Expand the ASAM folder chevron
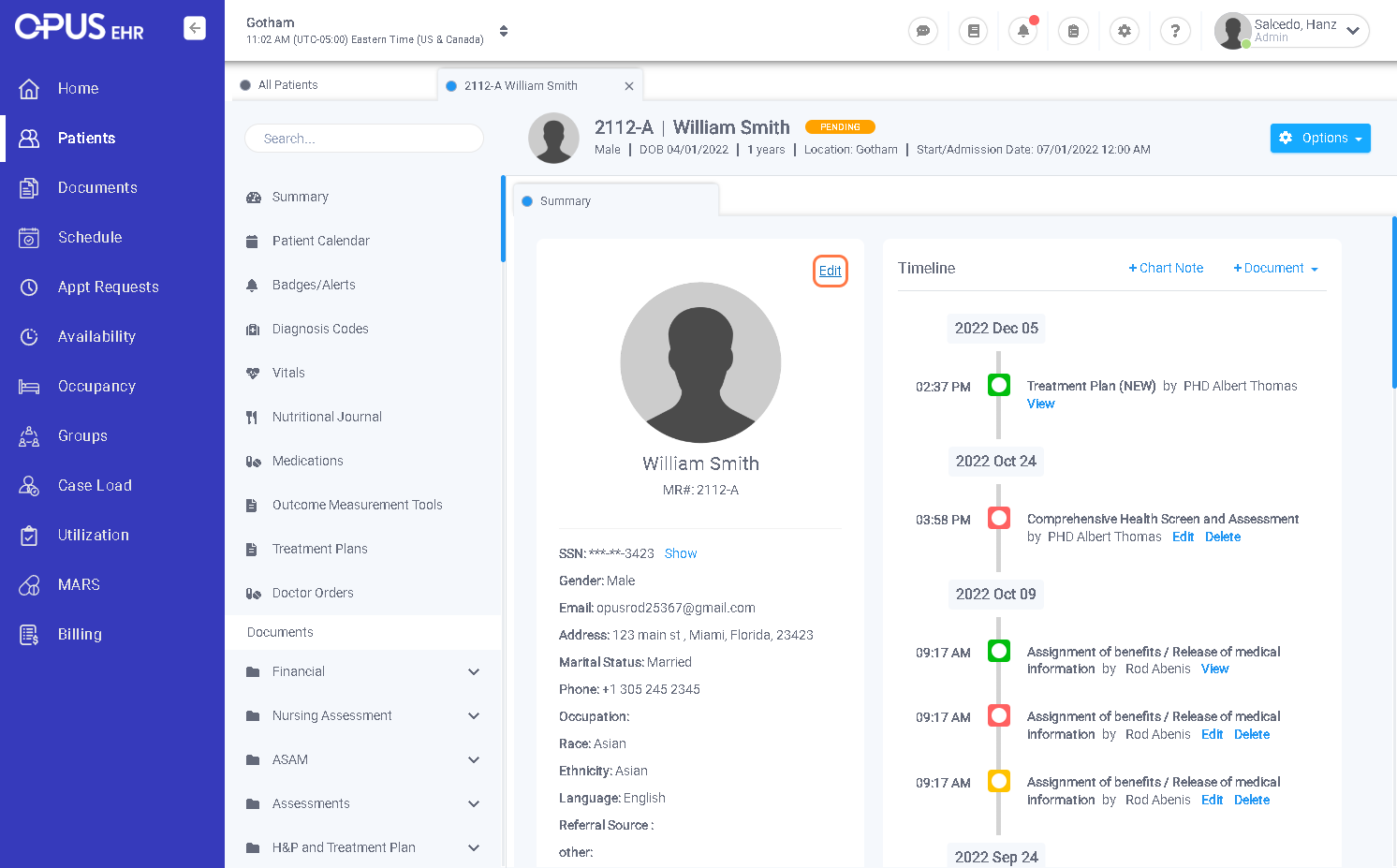The height and width of the screenshot is (868, 1397). 474,759
